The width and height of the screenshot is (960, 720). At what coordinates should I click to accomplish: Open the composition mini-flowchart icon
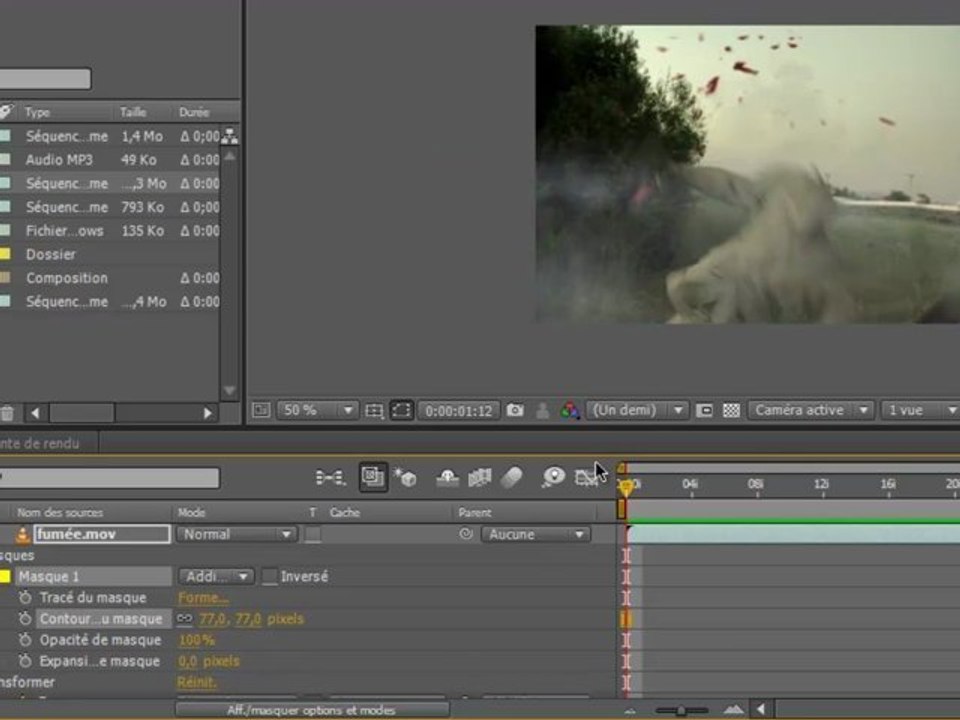(331, 477)
